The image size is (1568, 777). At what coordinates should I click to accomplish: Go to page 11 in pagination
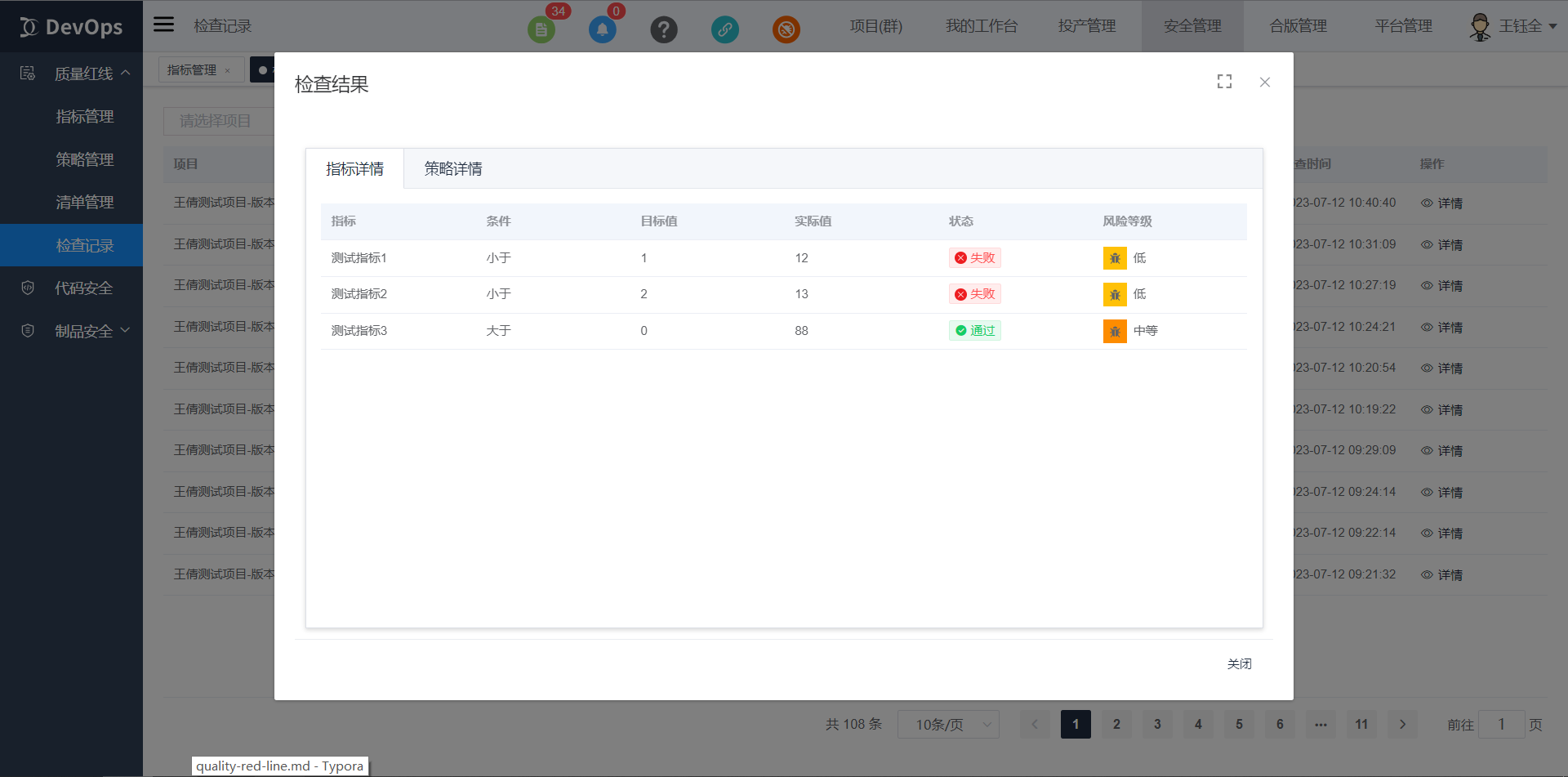1361,724
